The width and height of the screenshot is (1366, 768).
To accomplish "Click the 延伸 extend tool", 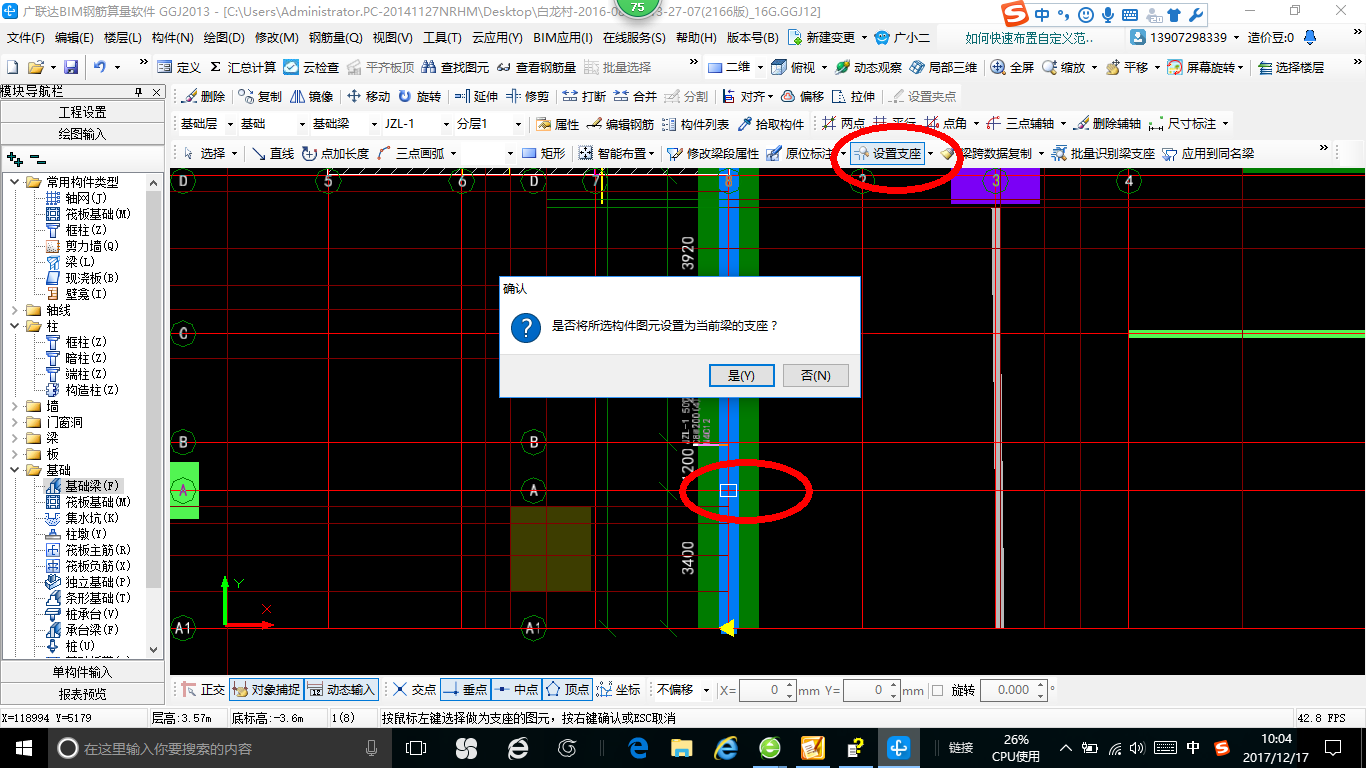I will point(476,97).
